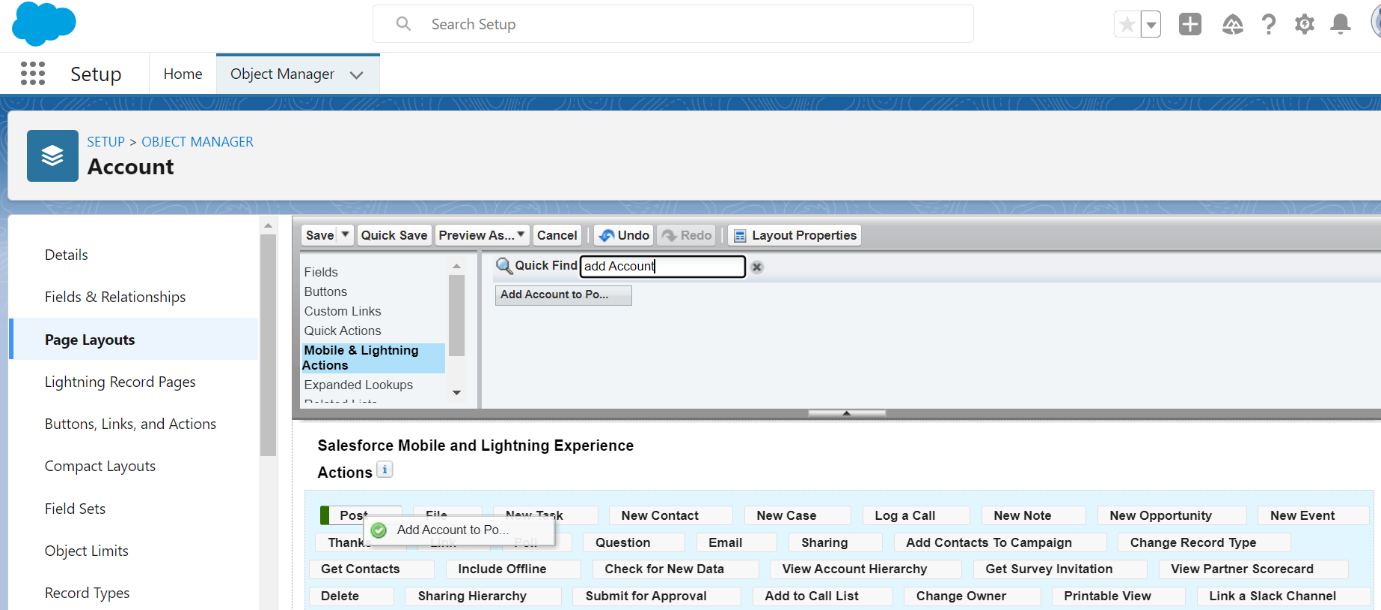Click the SETUP breadcrumb link
The width and height of the screenshot is (1381, 610).
pyautogui.click(x=106, y=142)
